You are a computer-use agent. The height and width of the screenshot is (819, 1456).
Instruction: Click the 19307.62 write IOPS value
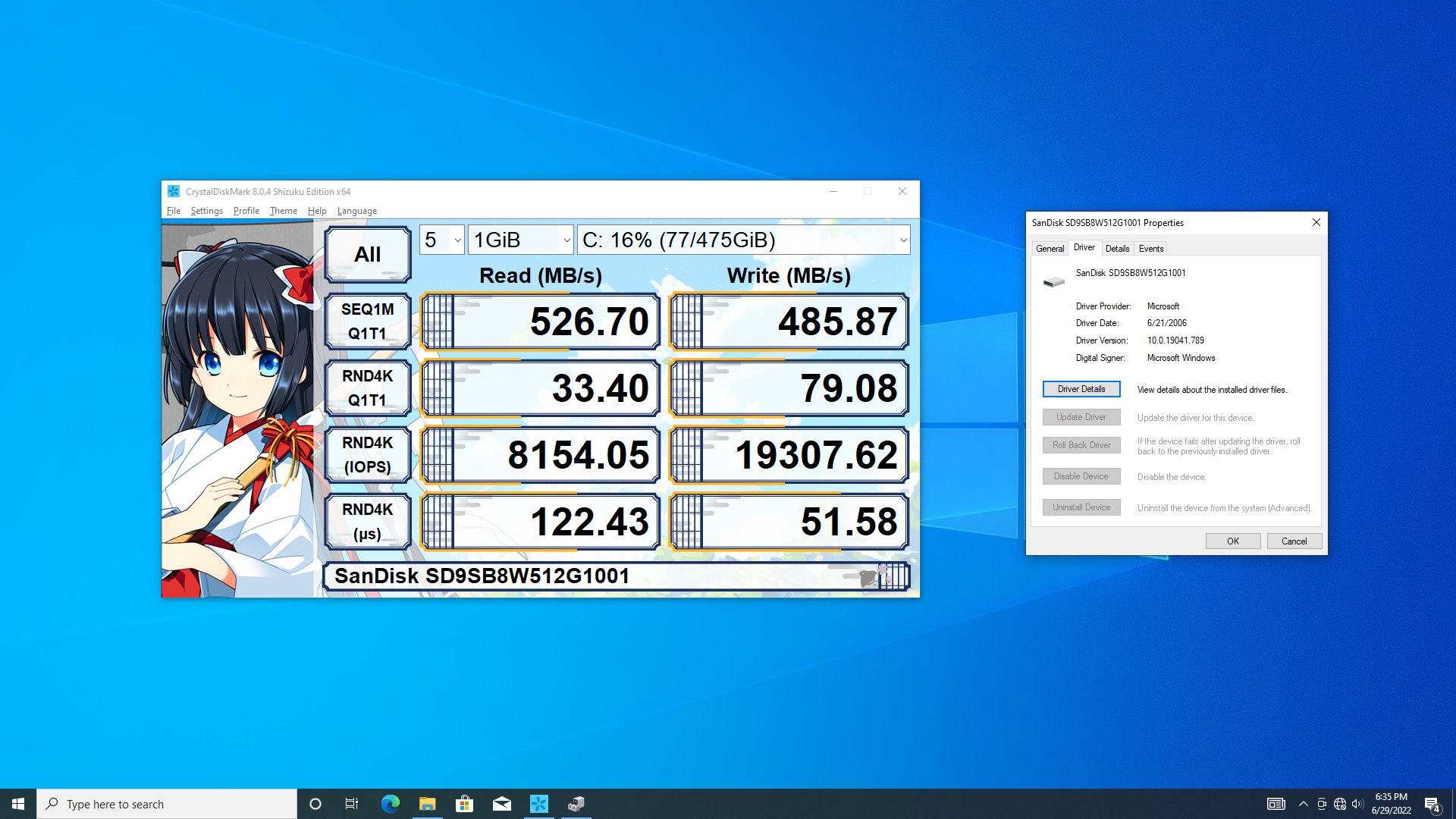coord(789,455)
